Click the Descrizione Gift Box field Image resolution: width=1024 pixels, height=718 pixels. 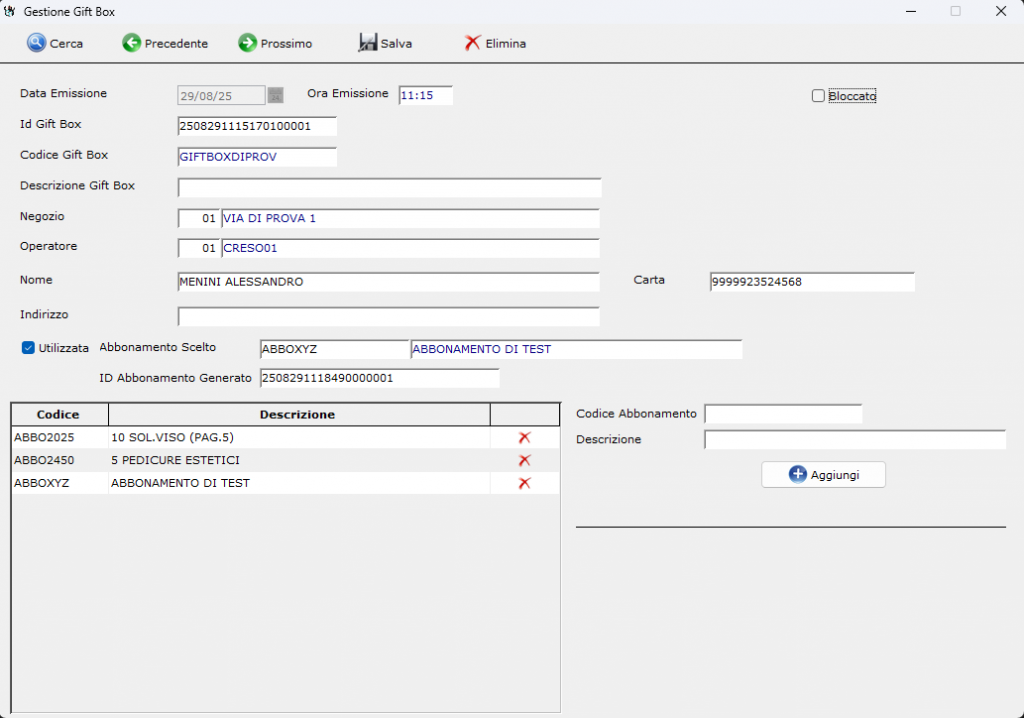pyautogui.click(x=389, y=188)
